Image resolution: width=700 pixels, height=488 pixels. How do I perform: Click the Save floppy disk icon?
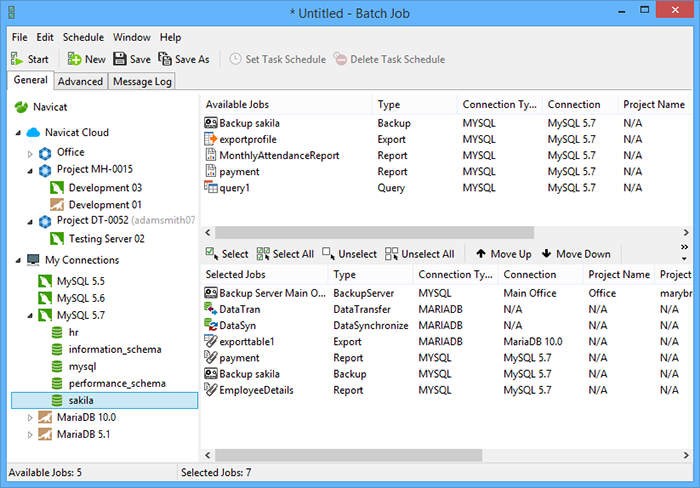pos(120,59)
